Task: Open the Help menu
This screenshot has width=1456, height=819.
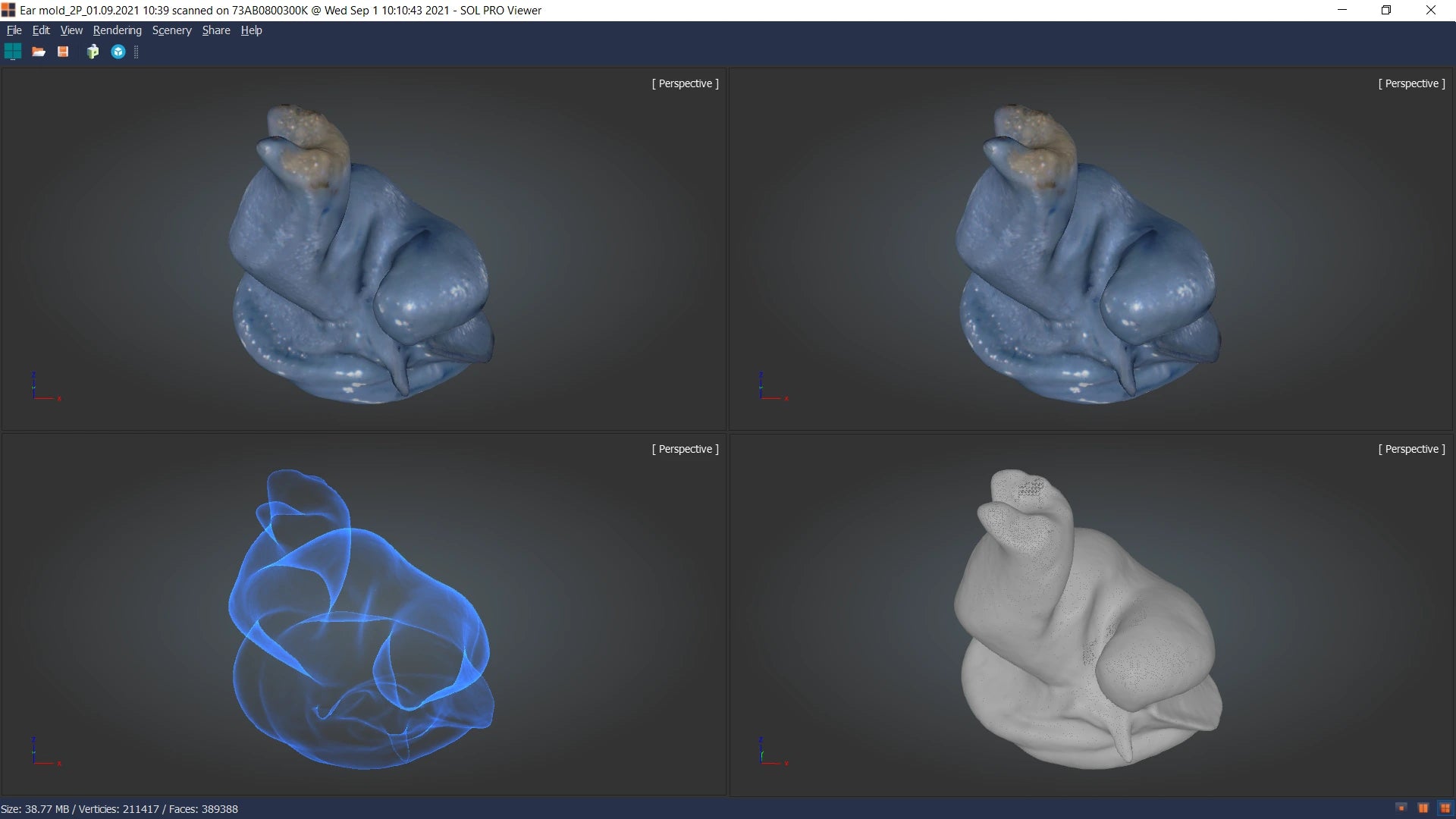Action: pyautogui.click(x=251, y=30)
